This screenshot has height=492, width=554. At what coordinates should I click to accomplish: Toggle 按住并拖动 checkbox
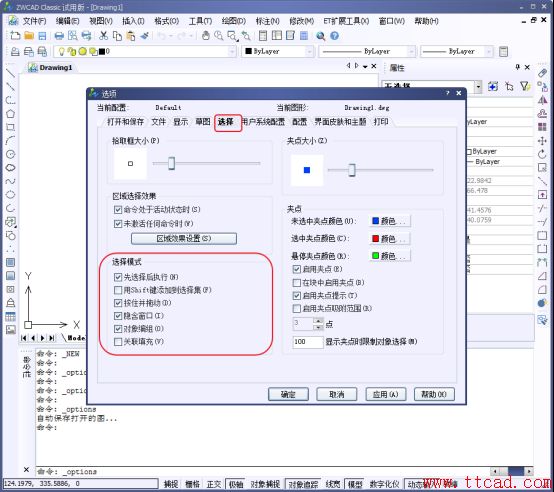pos(118,303)
